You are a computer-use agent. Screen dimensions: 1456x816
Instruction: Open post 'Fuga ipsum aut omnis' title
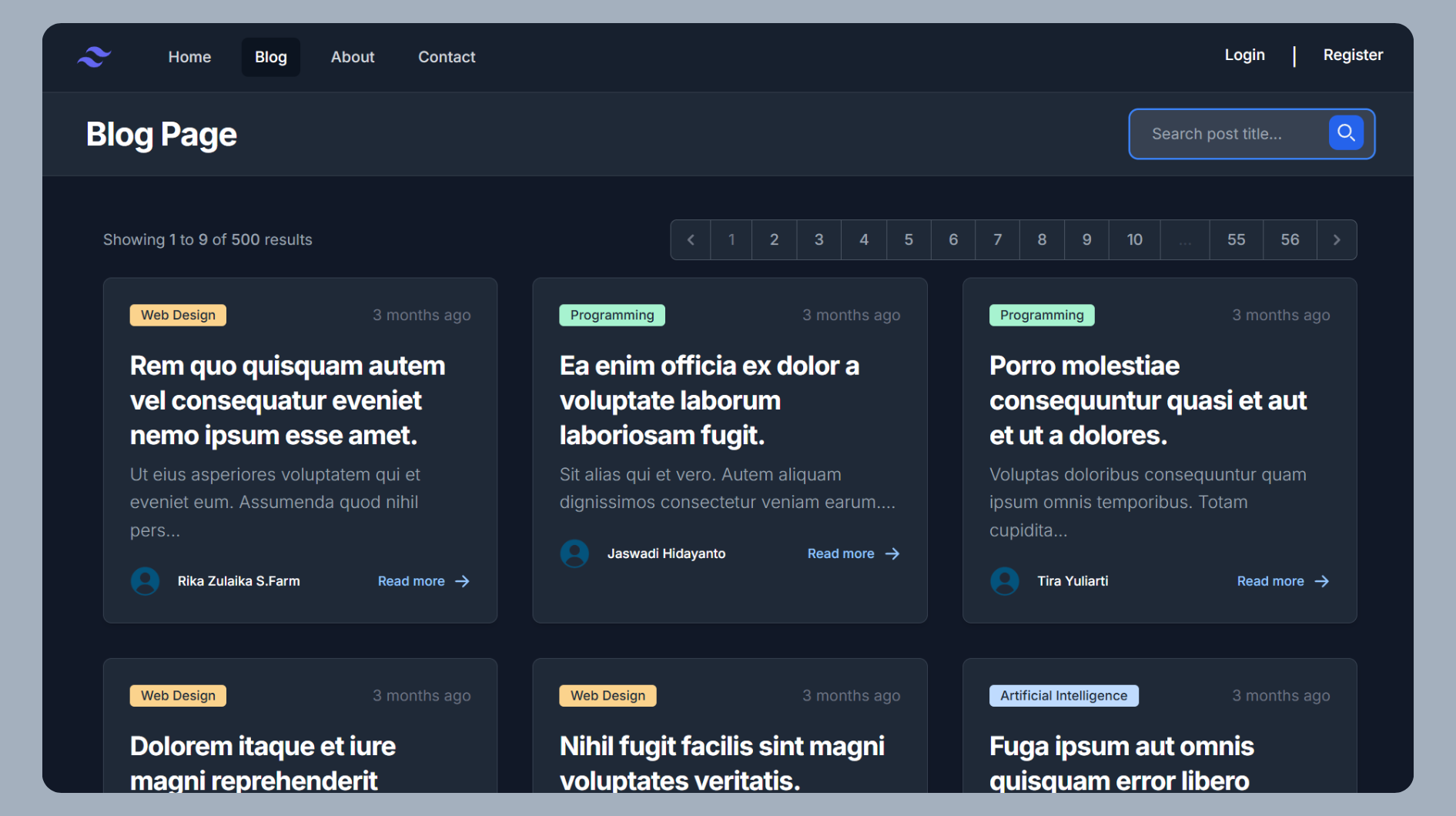click(1122, 763)
